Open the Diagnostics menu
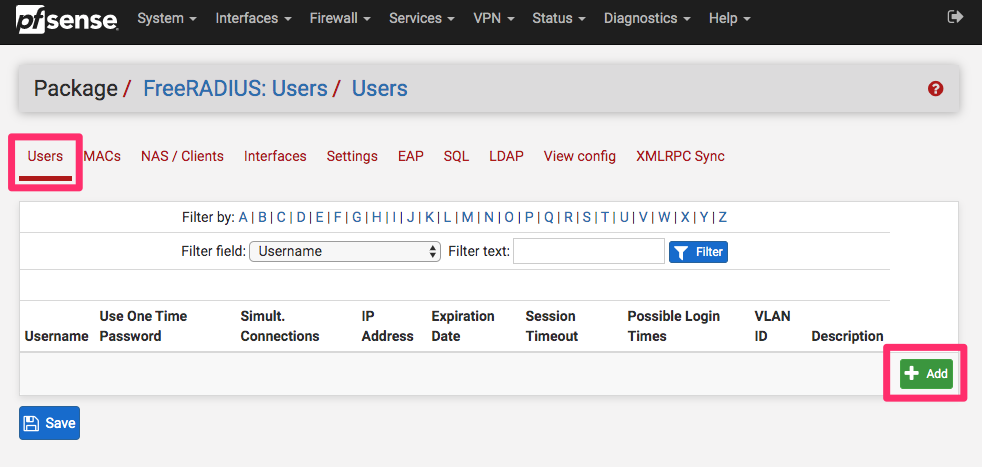The width and height of the screenshot is (982, 467). click(x=647, y=18)
